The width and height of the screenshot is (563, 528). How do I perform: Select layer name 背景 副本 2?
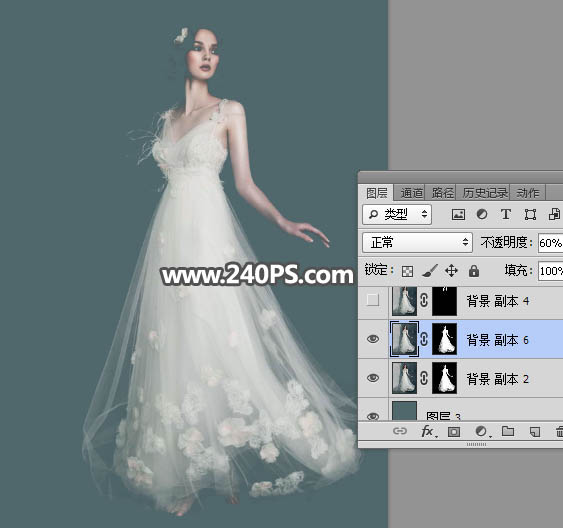click(498, 379)
